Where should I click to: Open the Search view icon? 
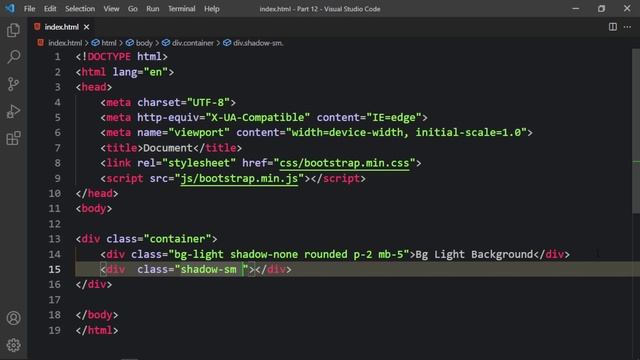13,57
